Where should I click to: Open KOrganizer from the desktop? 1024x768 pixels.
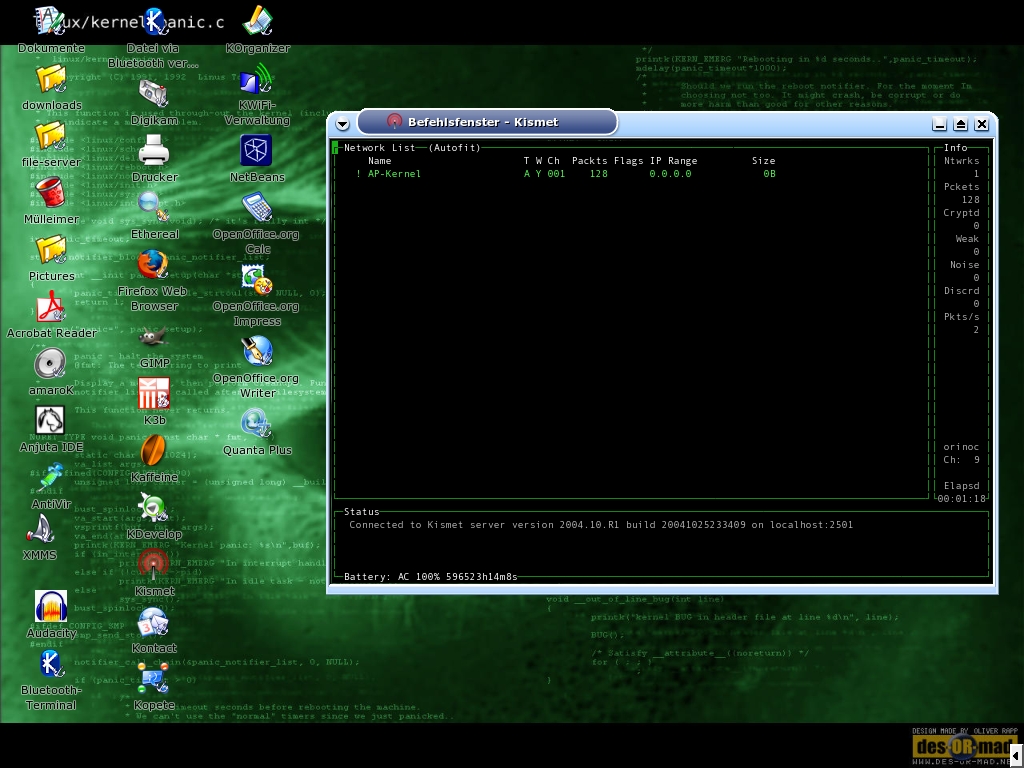[257, 22]
